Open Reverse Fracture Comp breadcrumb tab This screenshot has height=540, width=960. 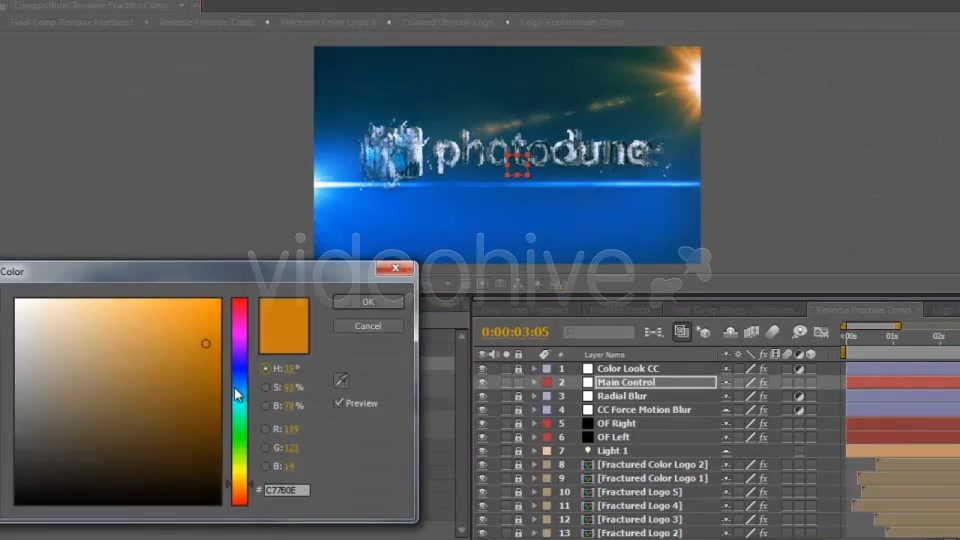[x=206, y=22]
